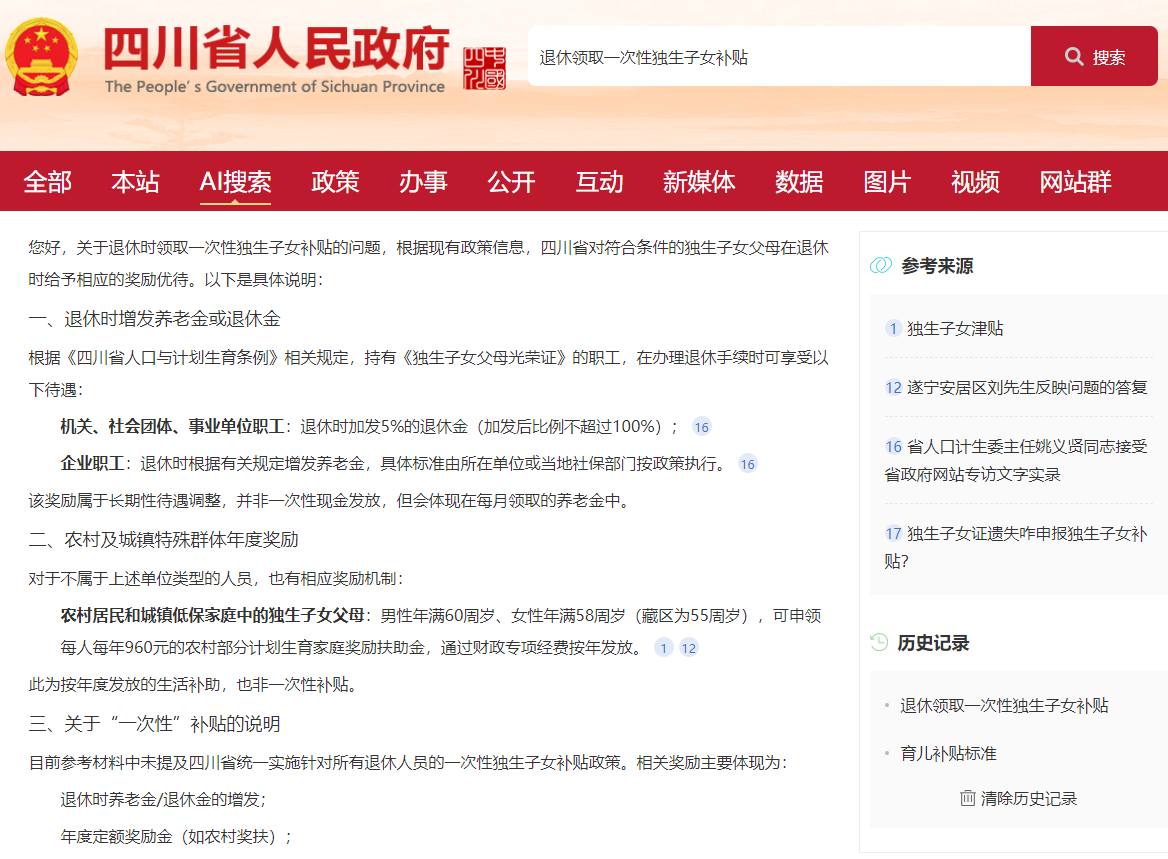The width and height of the screenshot is (1168, 859).
Task: Click citation badge 12 near 财政专项经费按年发放
Action: click(x=688, y=648)
